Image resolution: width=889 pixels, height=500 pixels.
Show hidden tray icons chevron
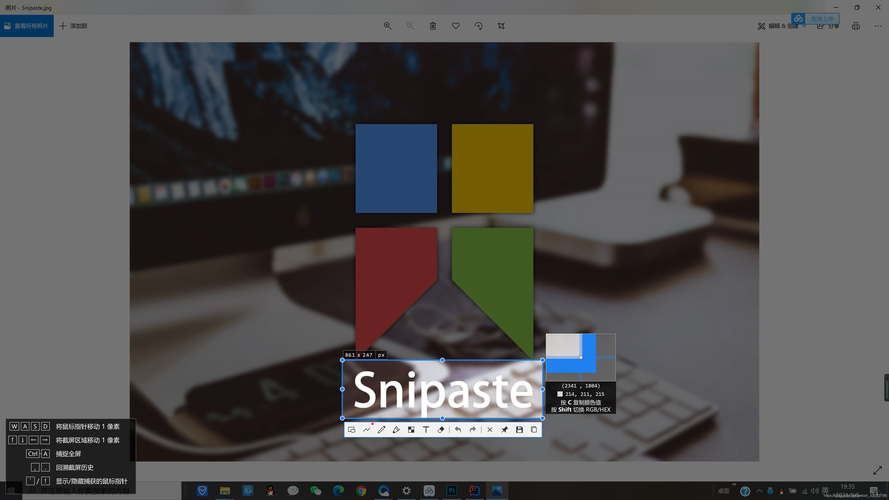tap(759, 491)
